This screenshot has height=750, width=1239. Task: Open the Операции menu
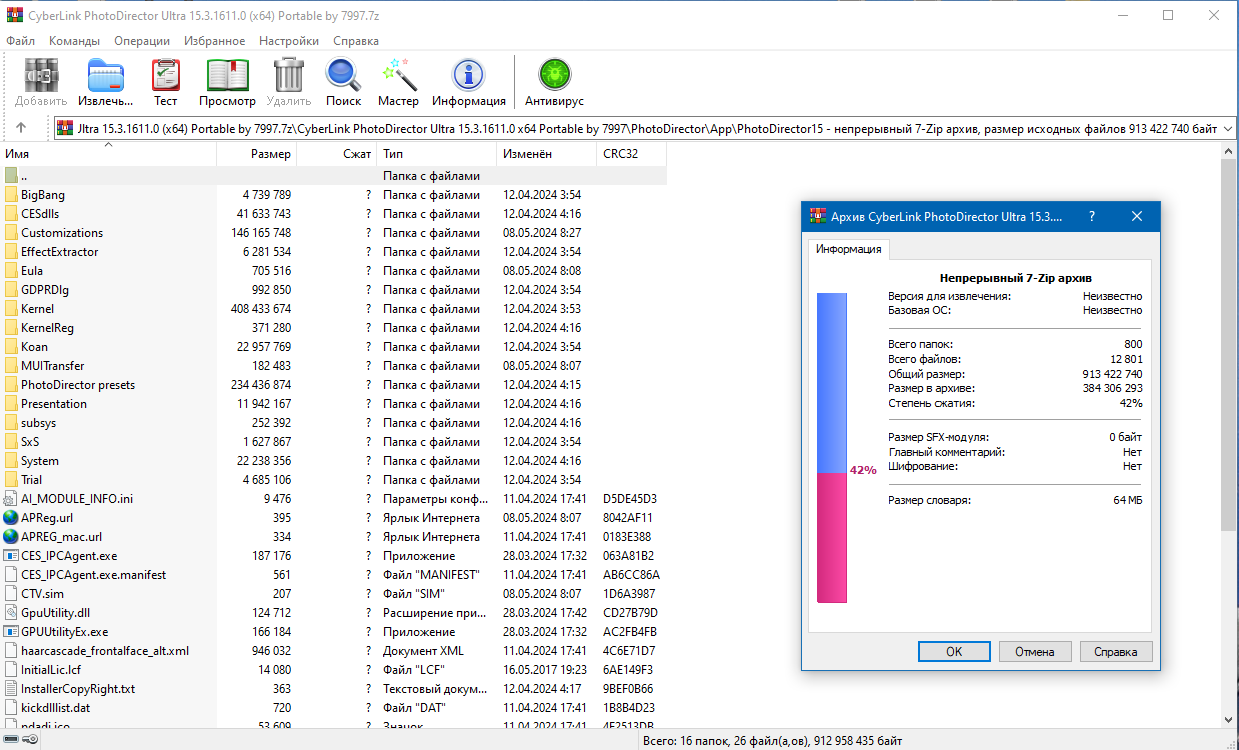142,41
